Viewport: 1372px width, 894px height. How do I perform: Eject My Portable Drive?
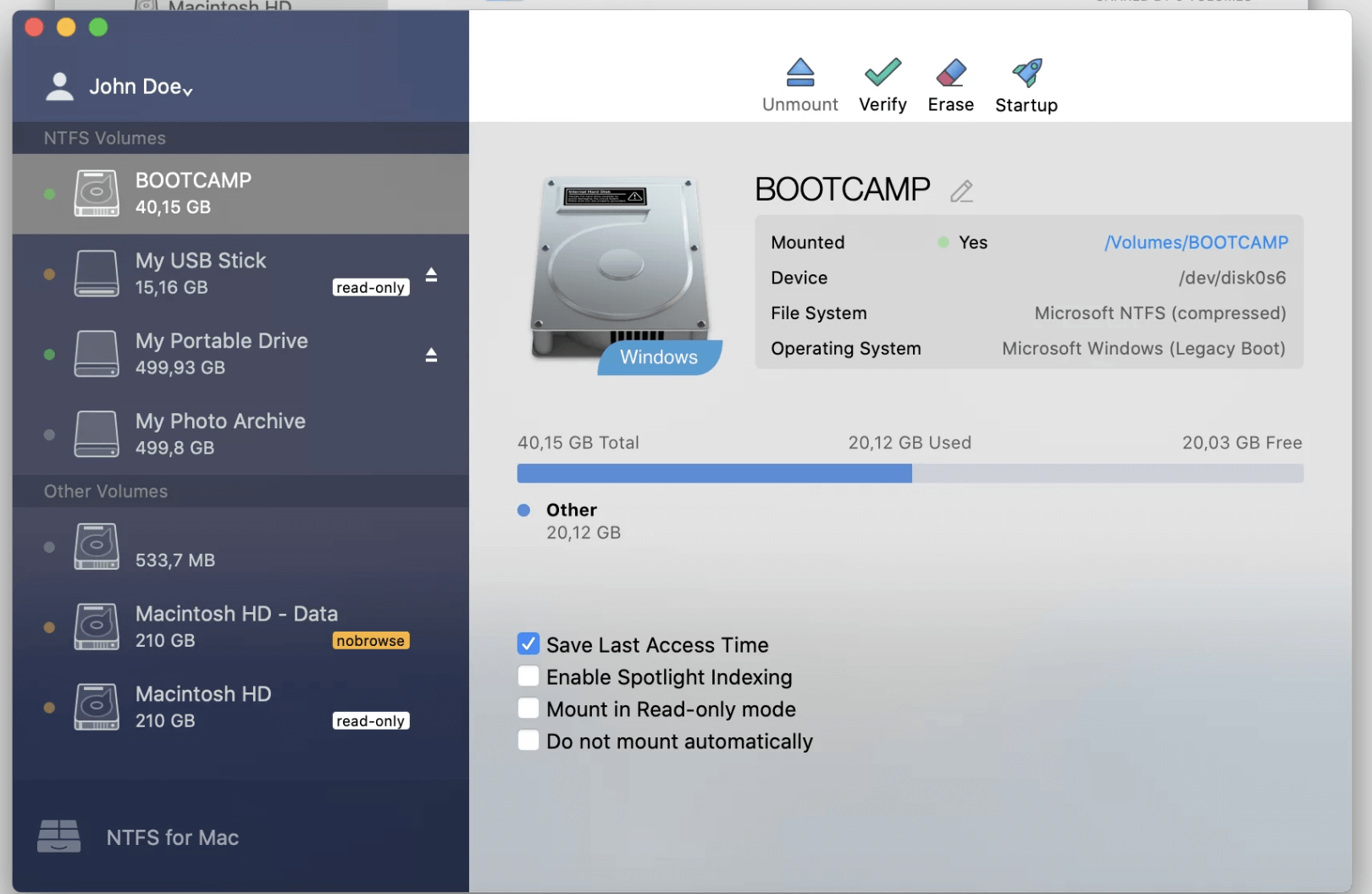point(432,355)
